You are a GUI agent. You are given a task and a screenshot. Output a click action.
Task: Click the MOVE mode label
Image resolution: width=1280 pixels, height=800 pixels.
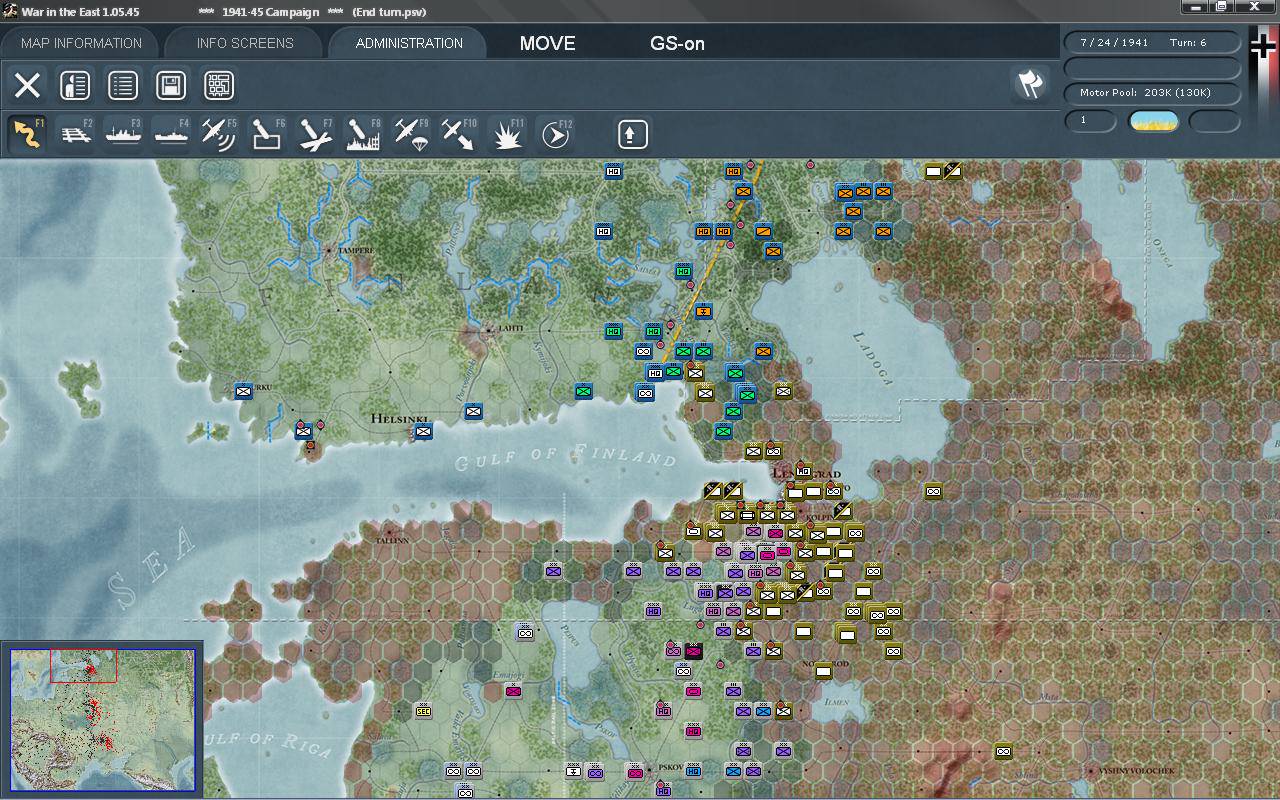coord(548,43)
